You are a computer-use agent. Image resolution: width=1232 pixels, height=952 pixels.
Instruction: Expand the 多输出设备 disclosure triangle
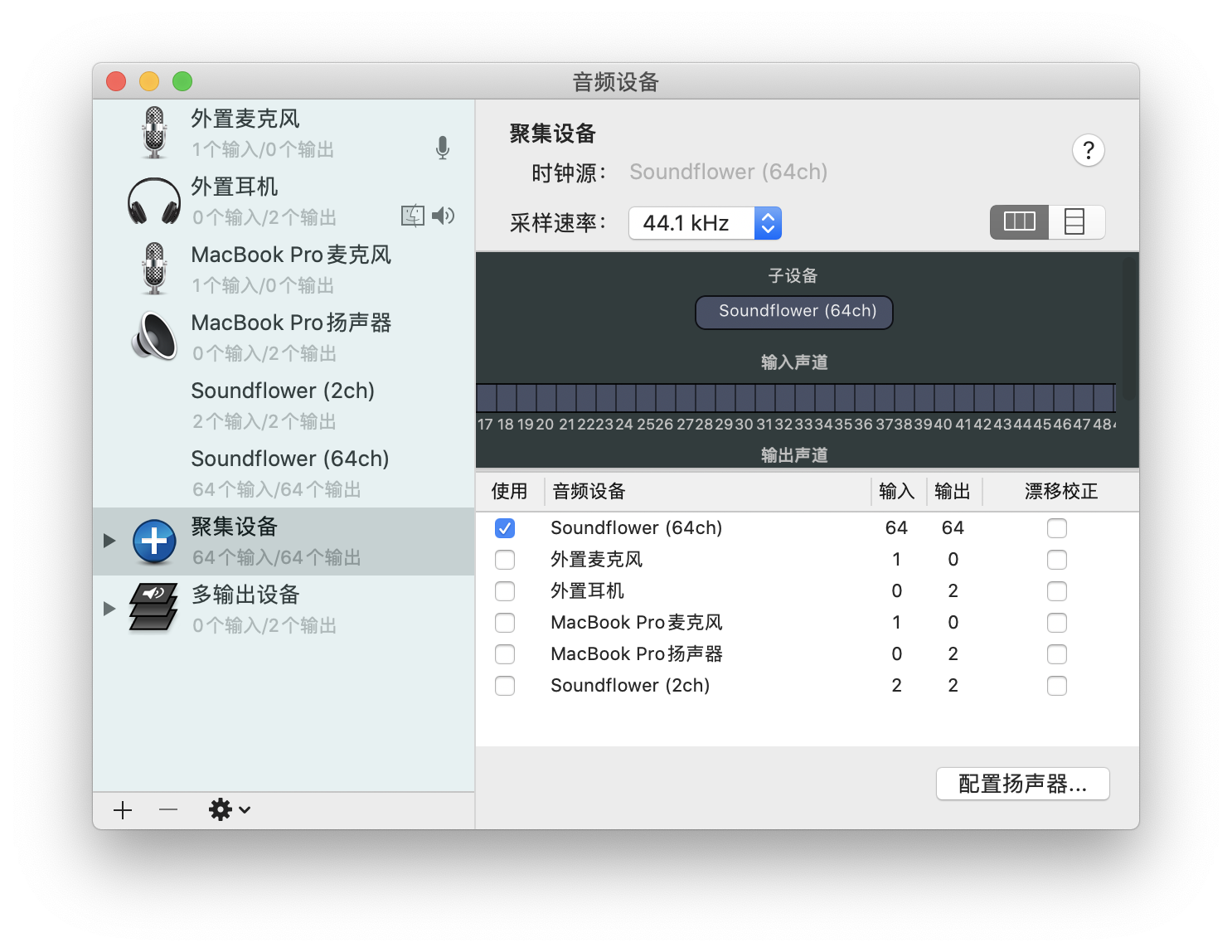pyautogui.click(x=109, y=609)
